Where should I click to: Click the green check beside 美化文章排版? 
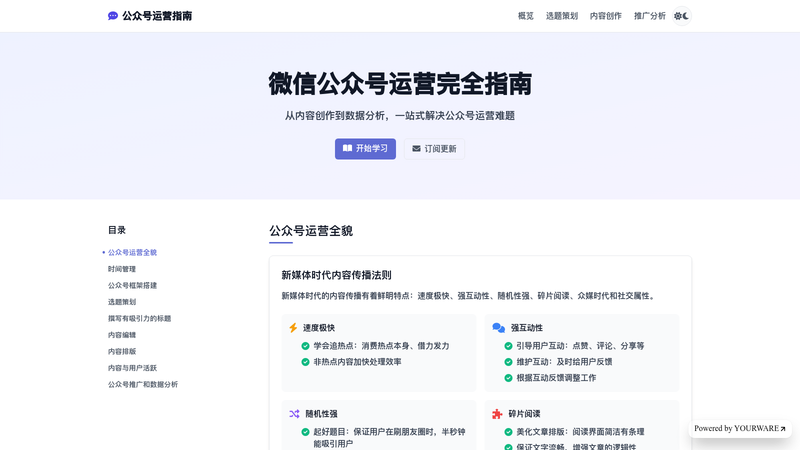pyautogui.click(x=508, y=432)
